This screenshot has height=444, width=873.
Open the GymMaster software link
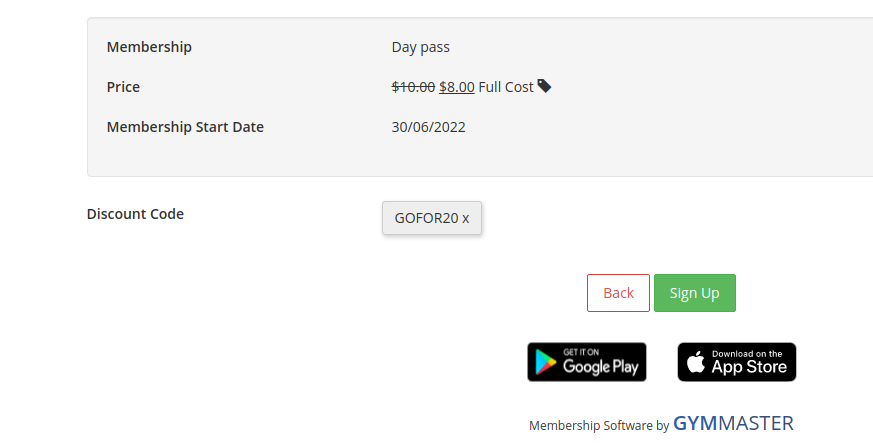733,423
